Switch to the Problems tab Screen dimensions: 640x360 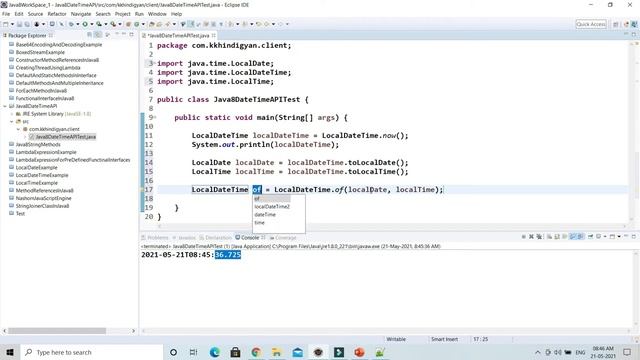[x=155, y=238]
